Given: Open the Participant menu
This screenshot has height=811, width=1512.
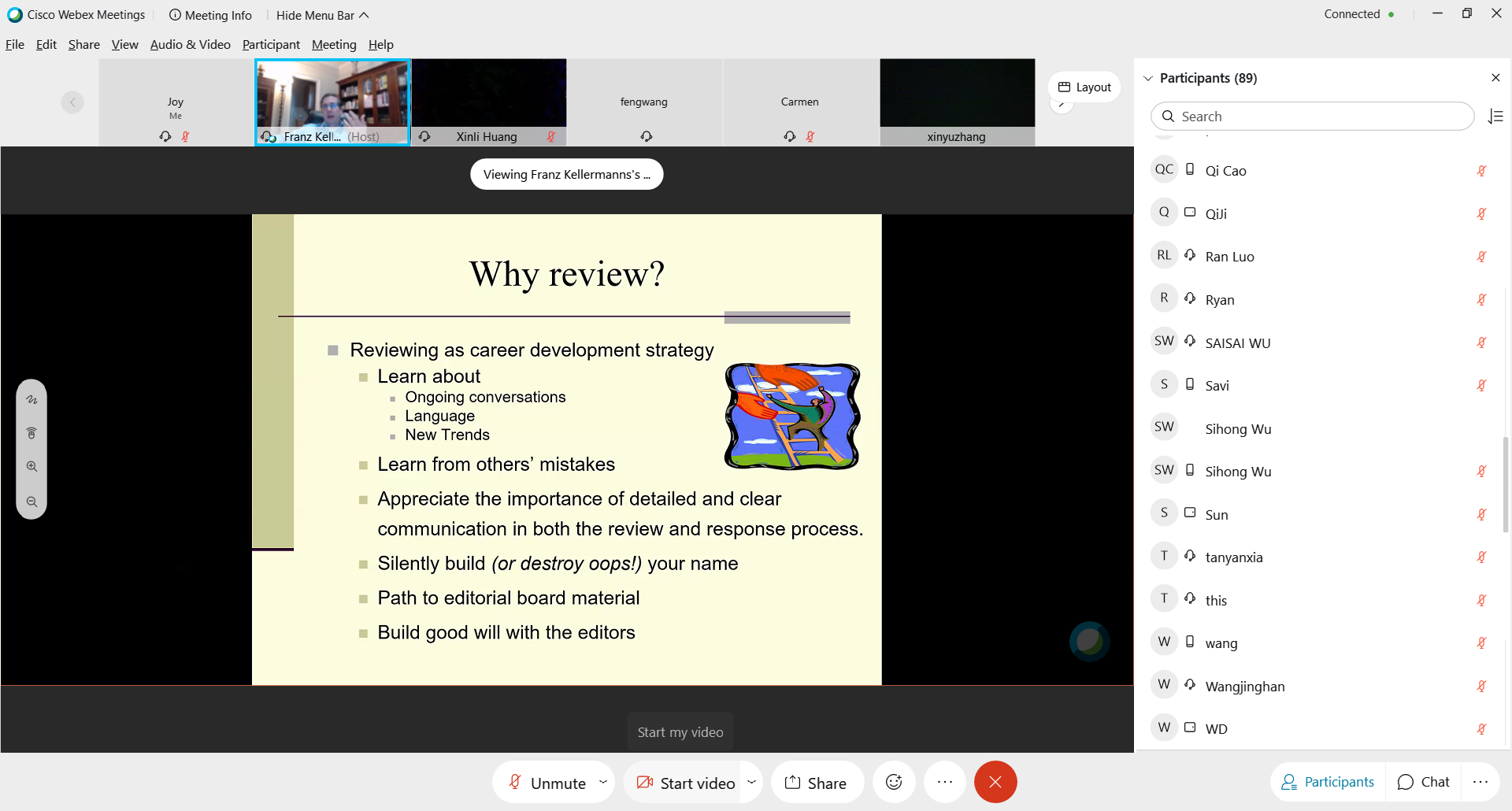Looking at the screenshot, I should coord(271,45).
